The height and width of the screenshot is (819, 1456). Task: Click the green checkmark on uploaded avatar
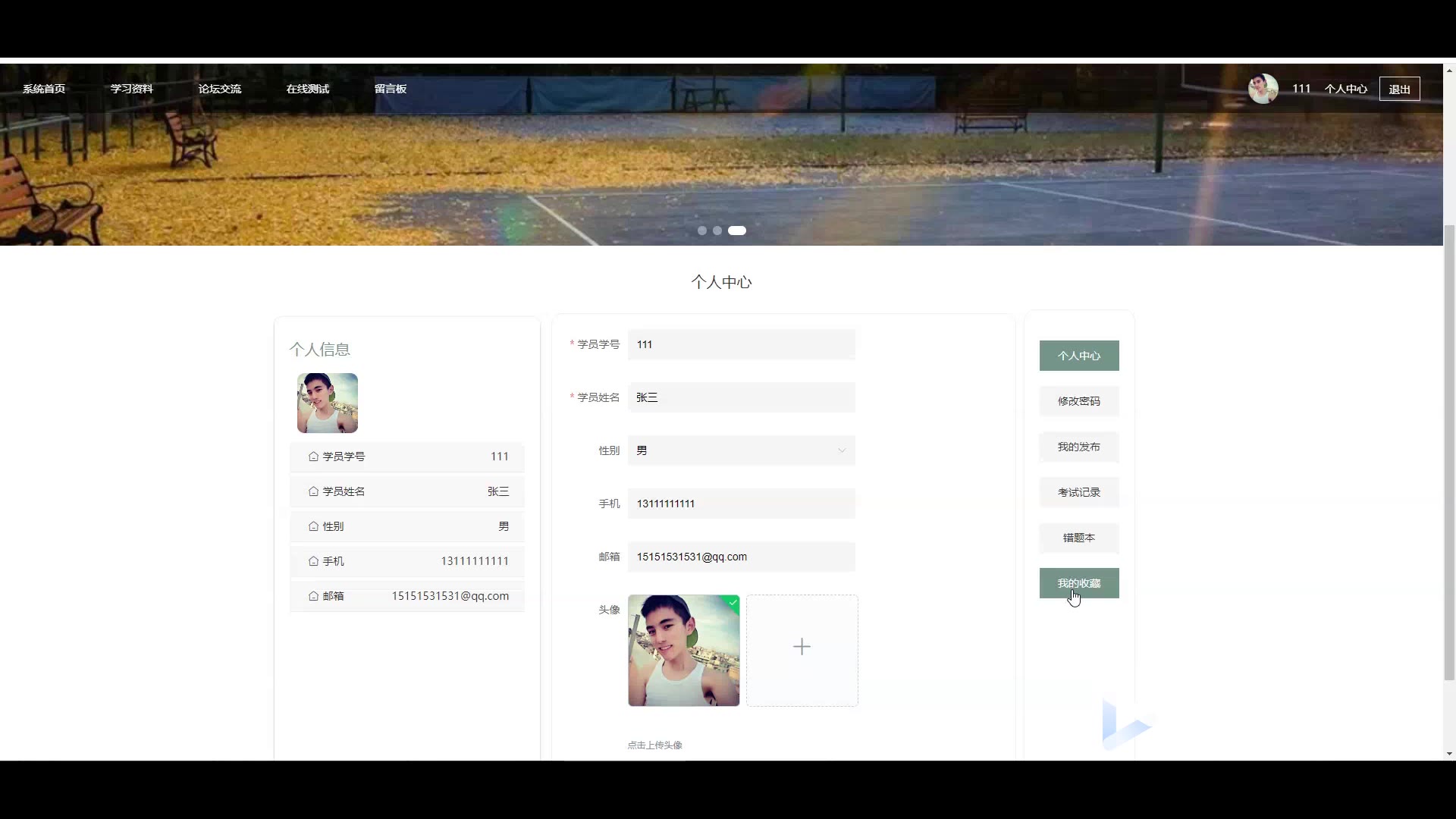[x=733, y=602]
